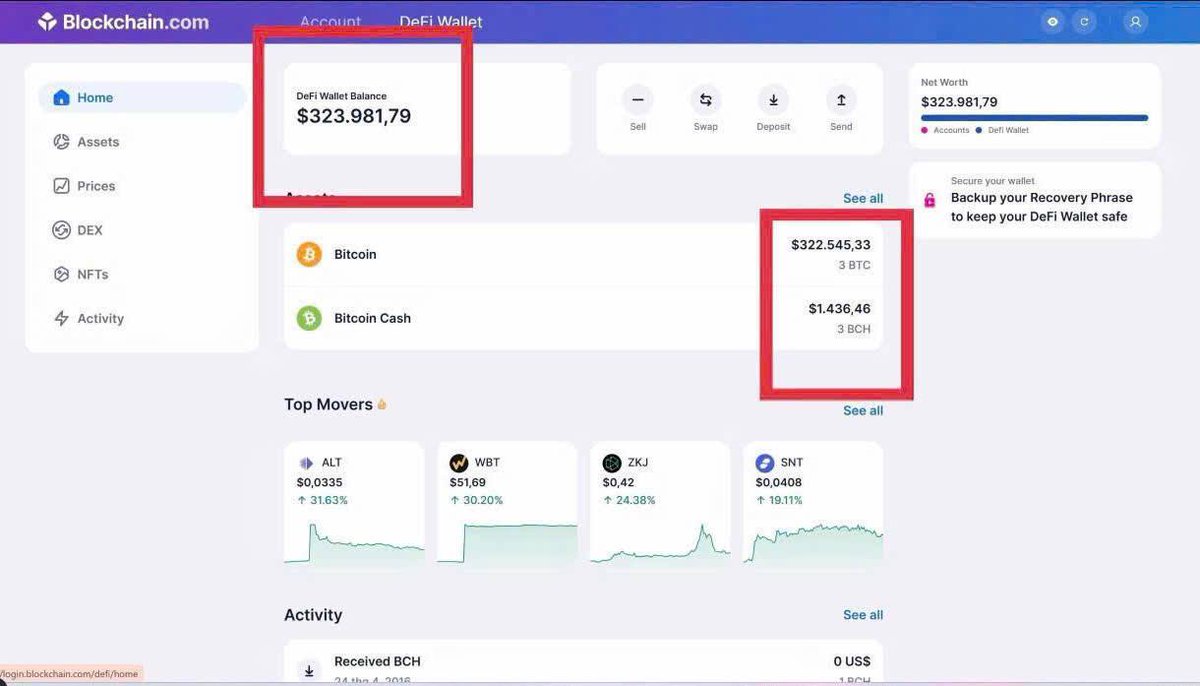Click See all for Assets
The width and height of the screenshot is (1200, 686).
pyautogui.click(x=863, y=198)
